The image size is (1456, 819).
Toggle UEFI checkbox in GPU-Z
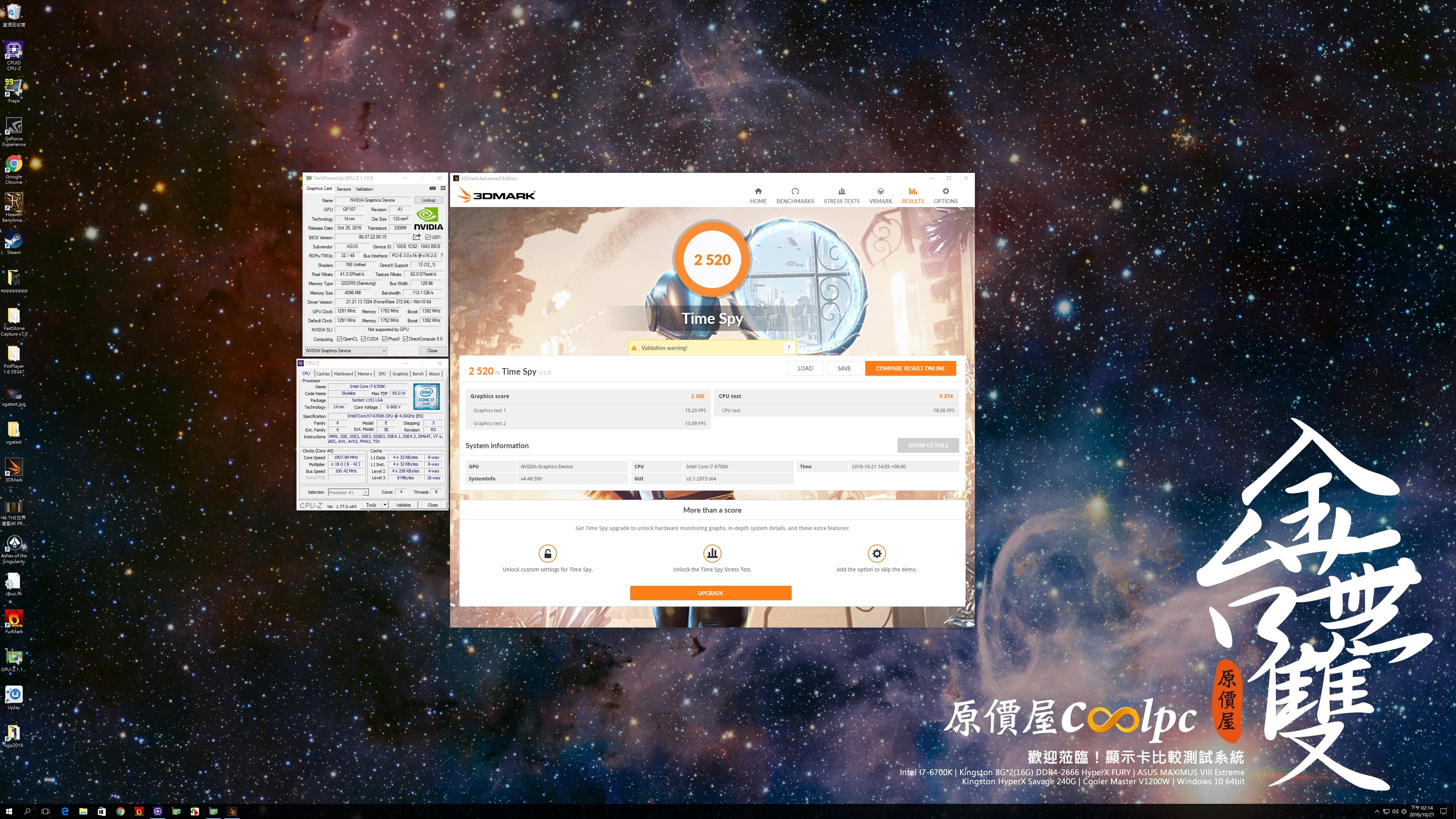pos(428,237)
